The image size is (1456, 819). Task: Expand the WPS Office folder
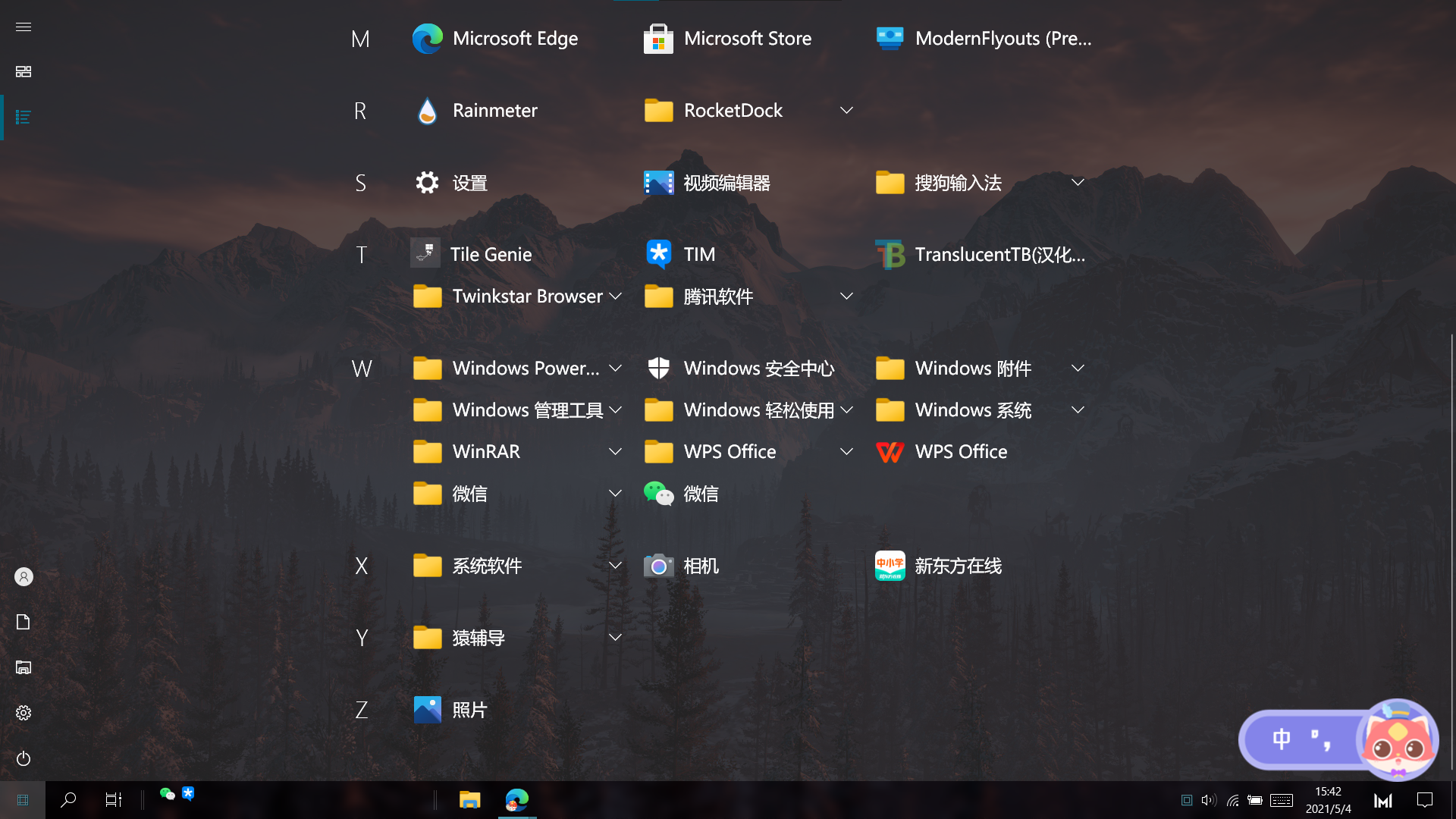[846, 452]
